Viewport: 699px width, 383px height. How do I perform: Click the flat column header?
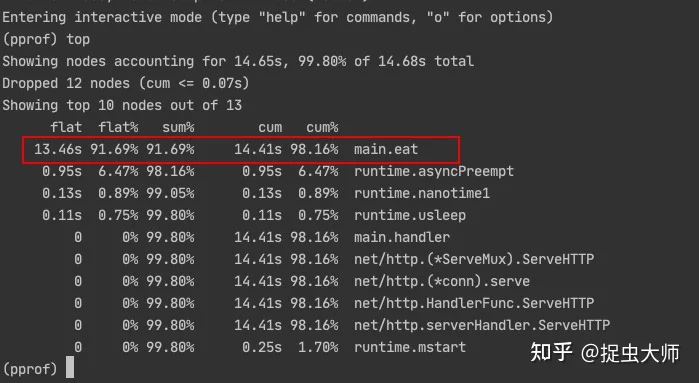[66, 128]
